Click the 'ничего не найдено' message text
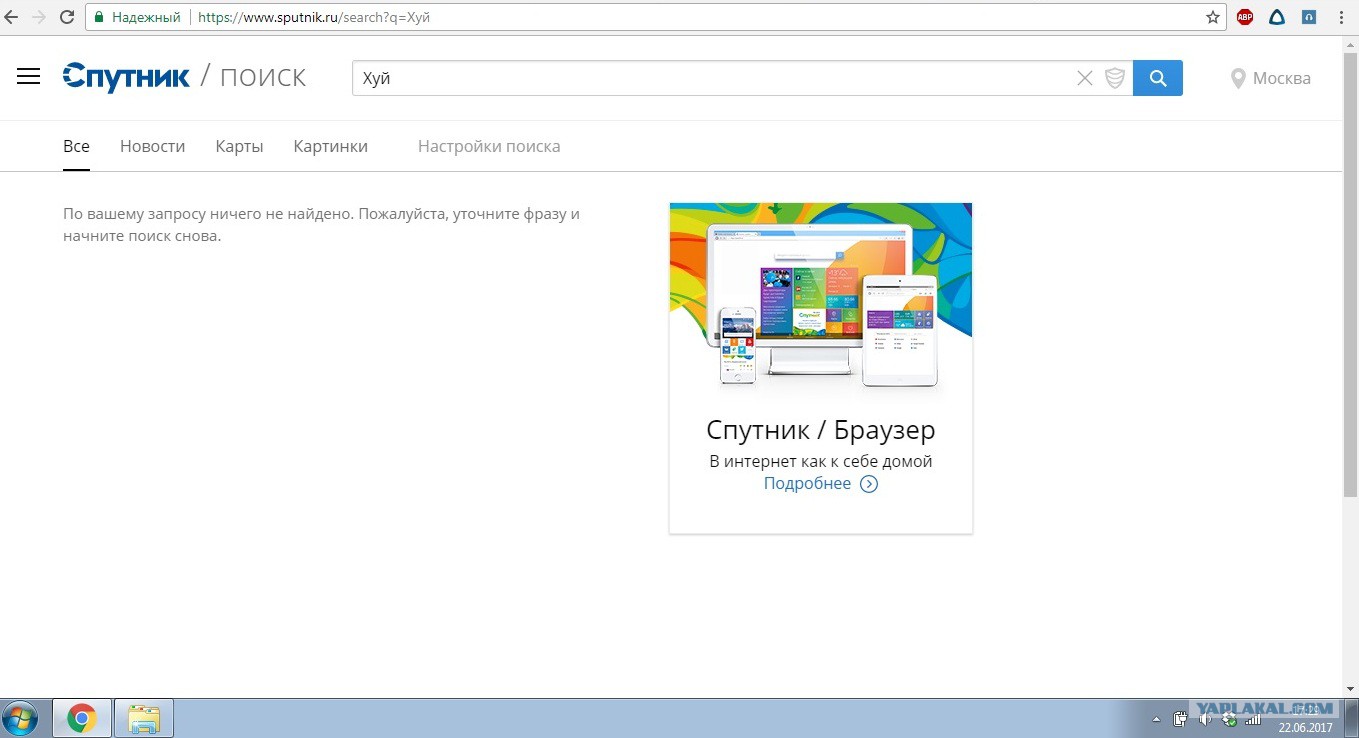The image size is (1359, 738). [321, 225]
